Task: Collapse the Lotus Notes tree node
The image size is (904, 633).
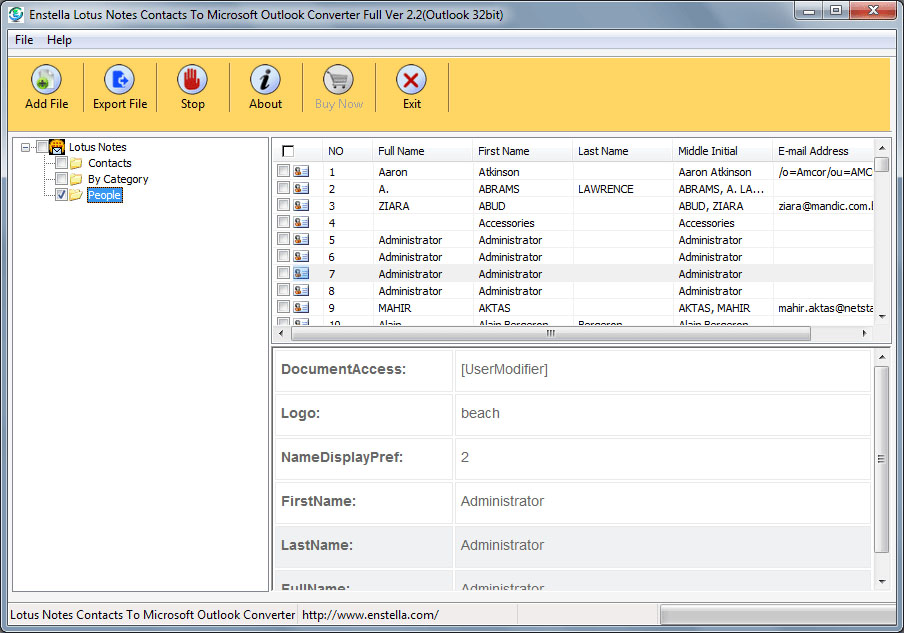Action: tap(25, 148)
